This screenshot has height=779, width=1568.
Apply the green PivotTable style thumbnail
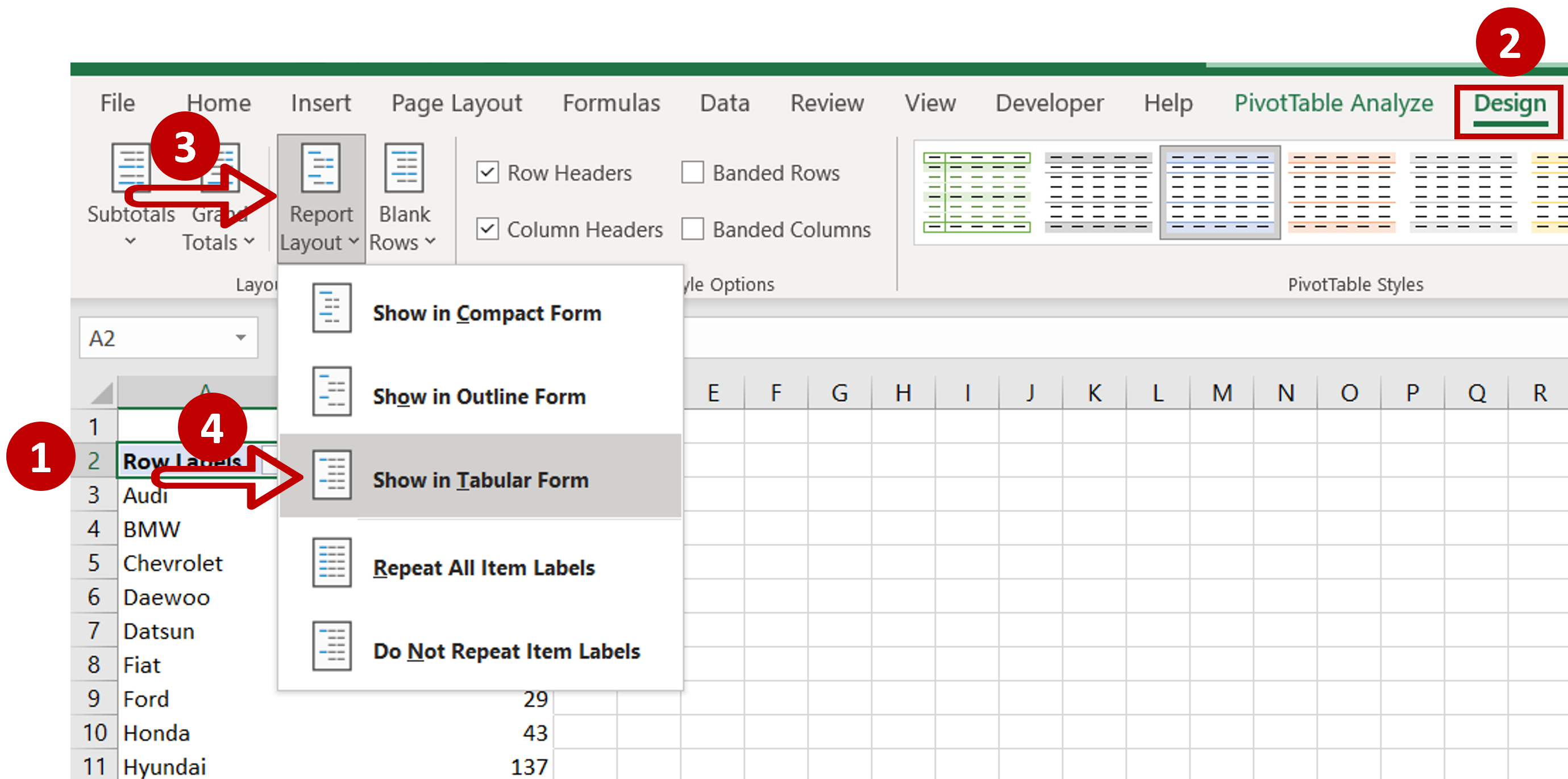[x=976, y=192]
